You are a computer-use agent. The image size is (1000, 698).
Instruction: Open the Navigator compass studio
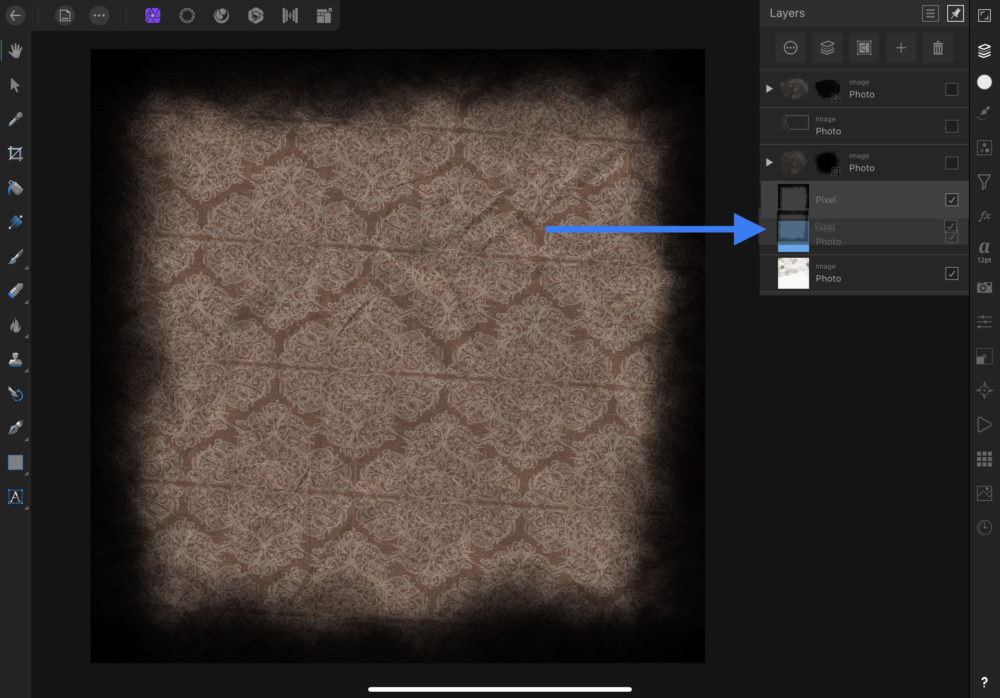tap(984, 390)
